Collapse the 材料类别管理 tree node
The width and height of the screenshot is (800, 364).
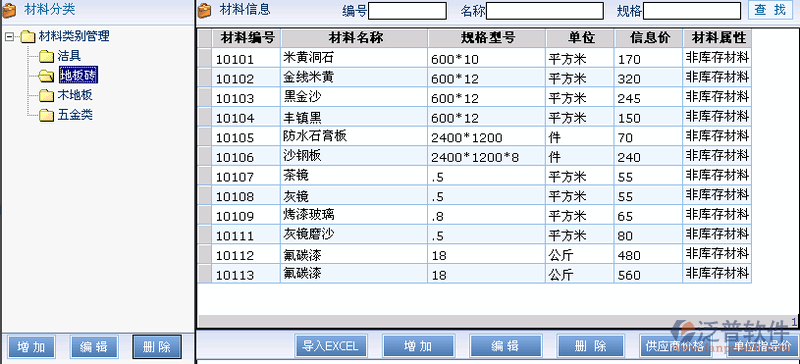click(x=9, y=37)
